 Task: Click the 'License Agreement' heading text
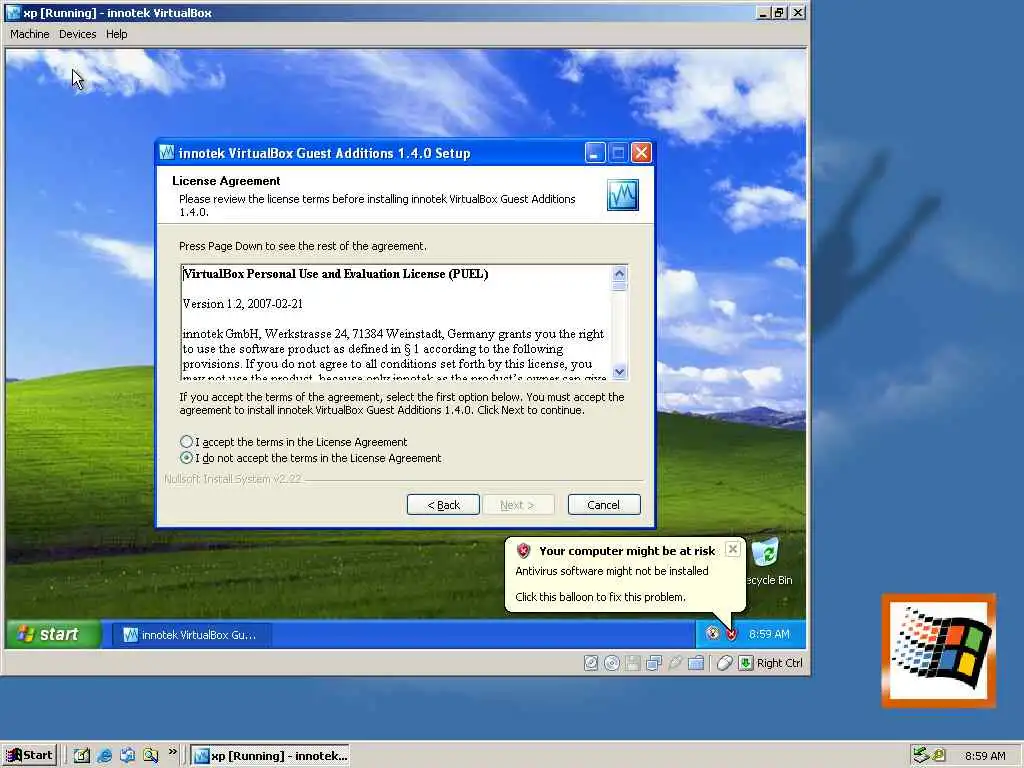[x=226, y=181]
